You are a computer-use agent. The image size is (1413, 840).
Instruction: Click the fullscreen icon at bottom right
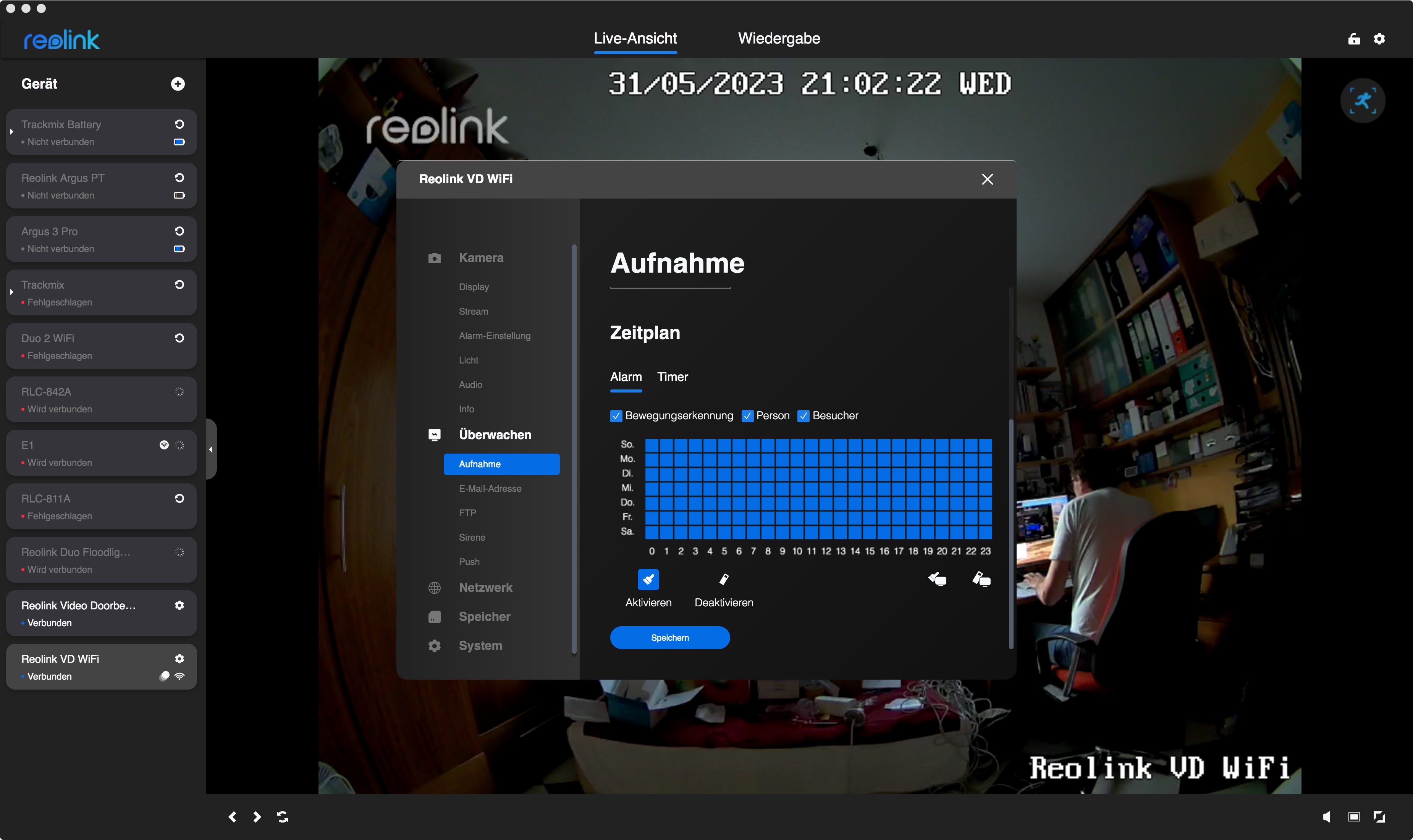coord(1380,817)
